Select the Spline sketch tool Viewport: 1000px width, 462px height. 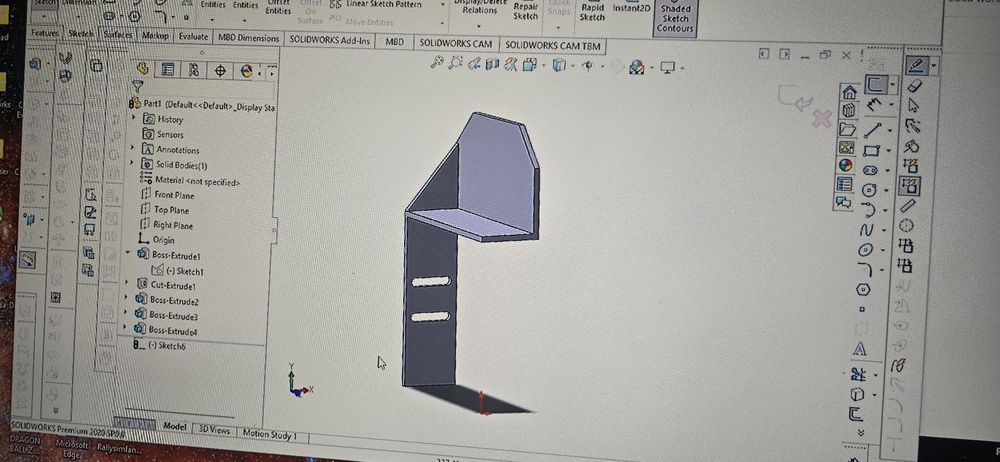[x=867, y=230]
